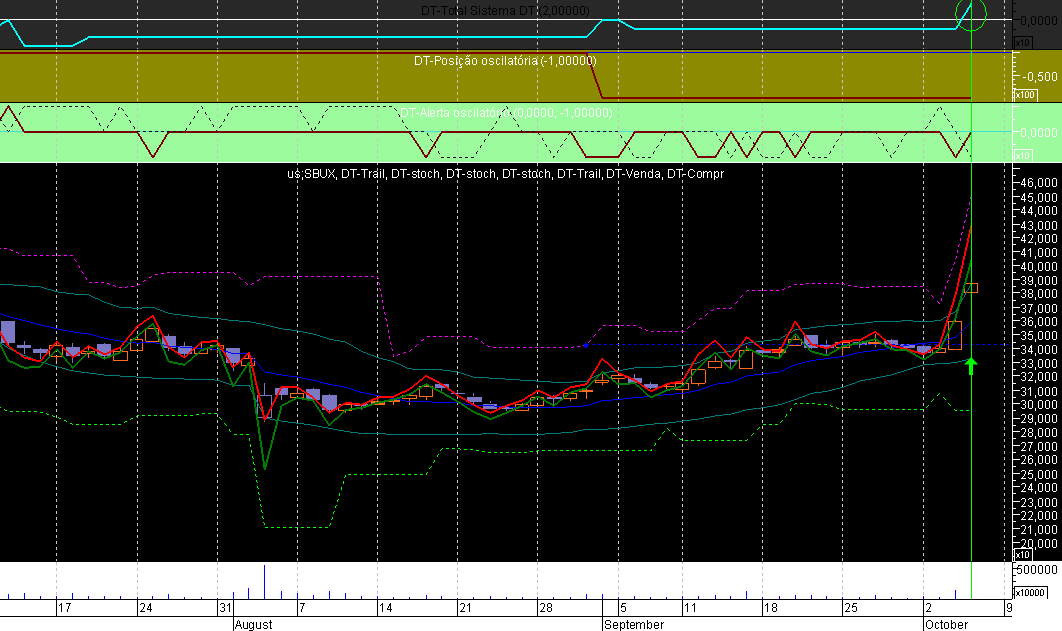This screenshot has height=631, width=1062.
Task: Click x10 scale box of price panel
Action: pyautogui.click(x=1022, y=555)
